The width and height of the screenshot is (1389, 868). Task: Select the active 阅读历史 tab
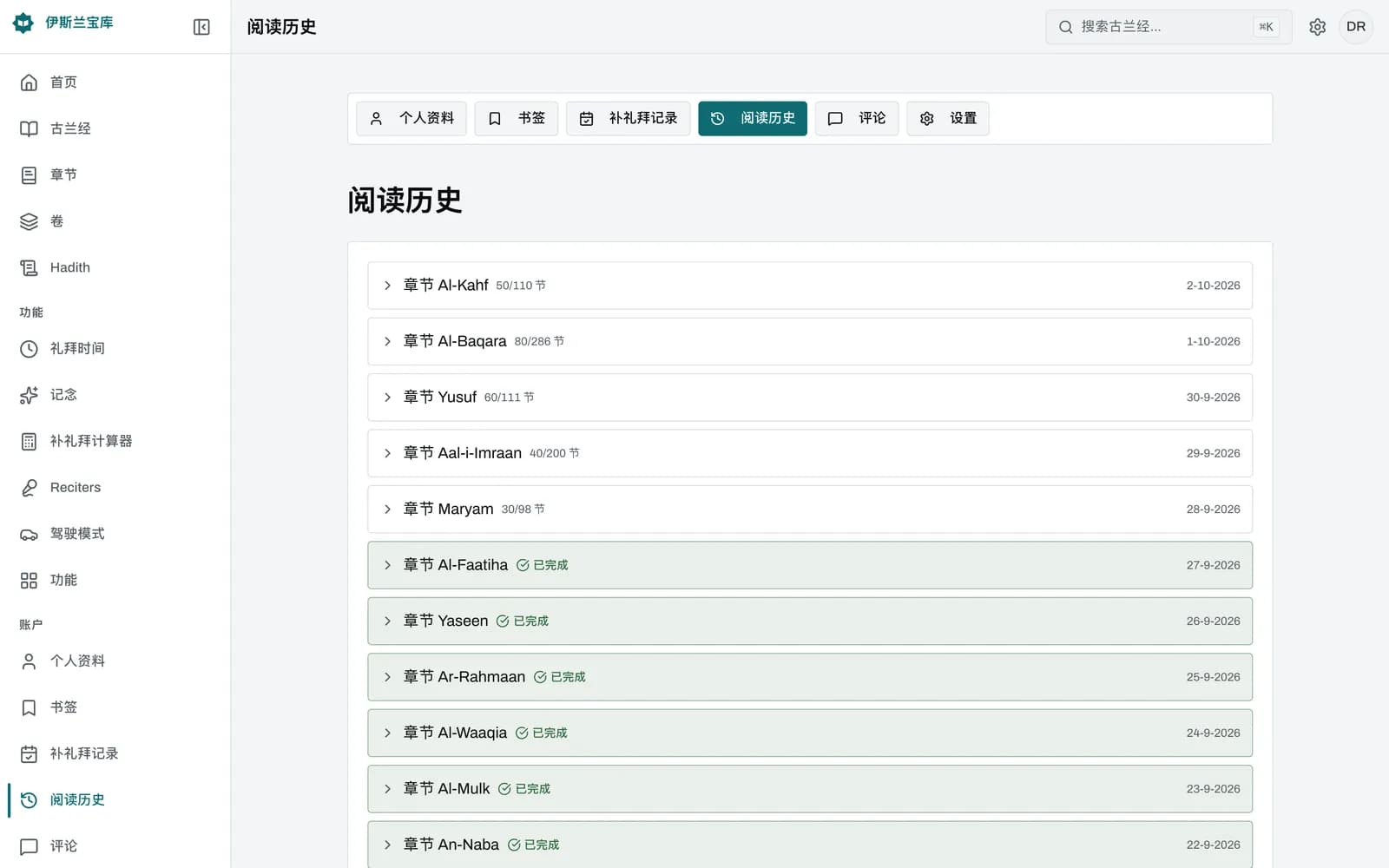pos(753,118)
